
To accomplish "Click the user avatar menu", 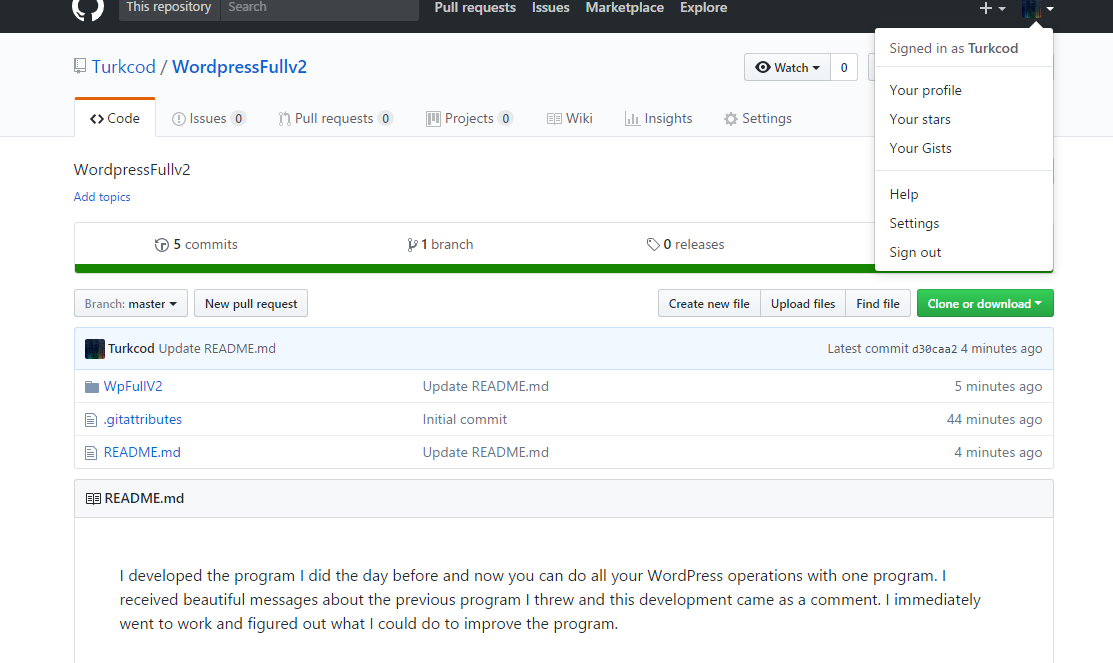I will 1036,9.
